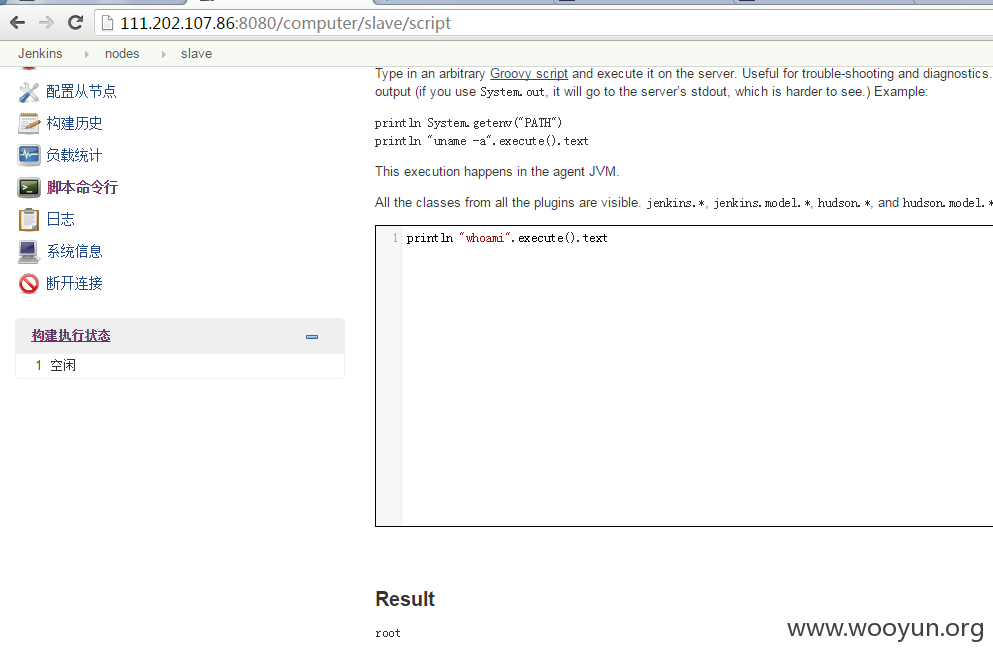Go to nodes breadcrumb
This screenshot has width=993, height=657.
pos(122,54)
